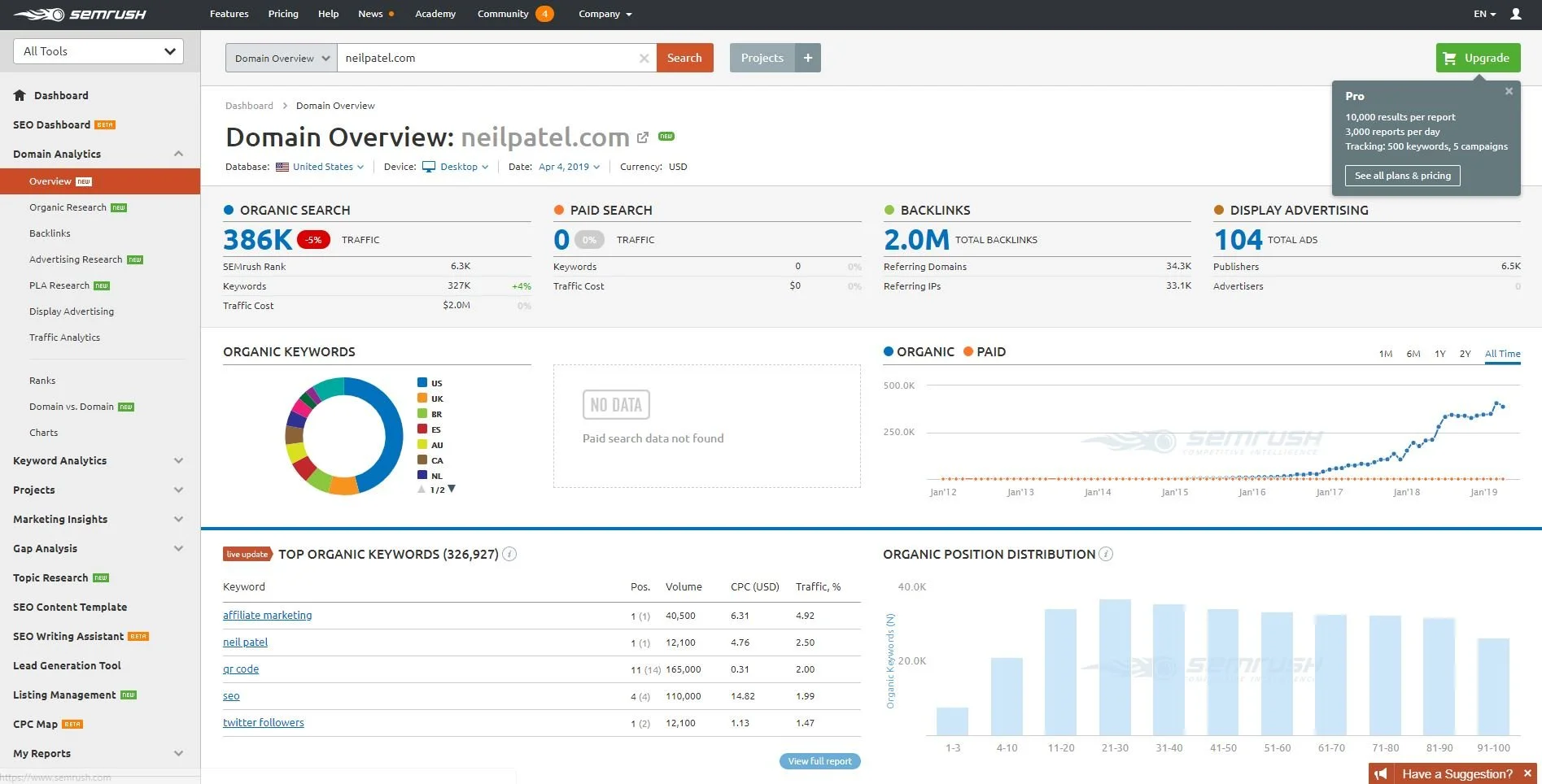The image size is (1542, 784).
Task: Open the user account icon
Action: (1516, 14)
